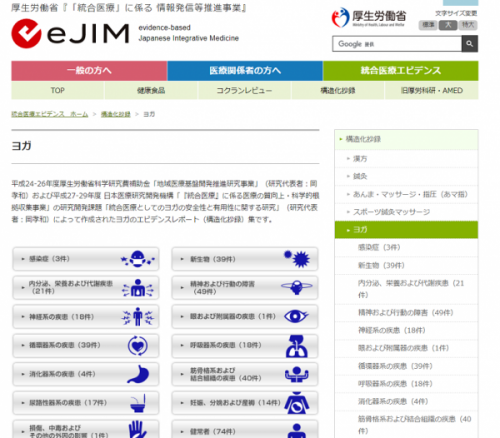Set text size to 標準
This screenshot has width=500, height=438.
pos(428,25)
